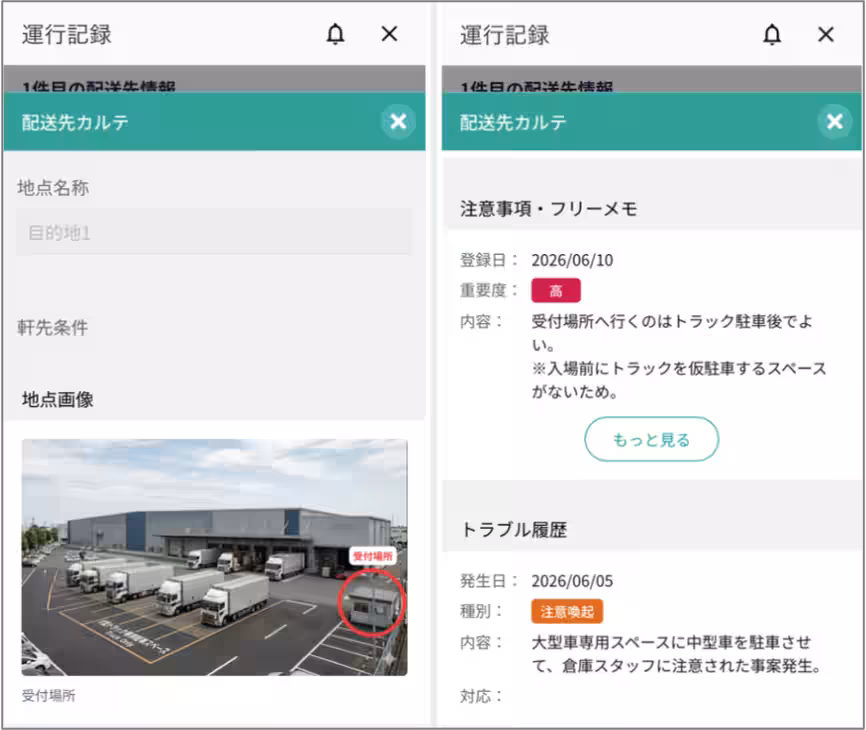Click the 地点名称 input showing 目的地1
This screenshot has width=866, height=730.
(x=213, y=232)
